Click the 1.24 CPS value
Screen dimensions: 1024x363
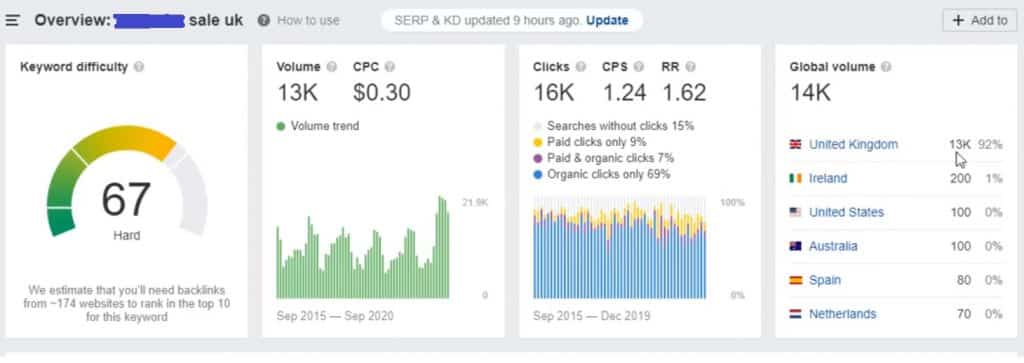pos(624,93)
